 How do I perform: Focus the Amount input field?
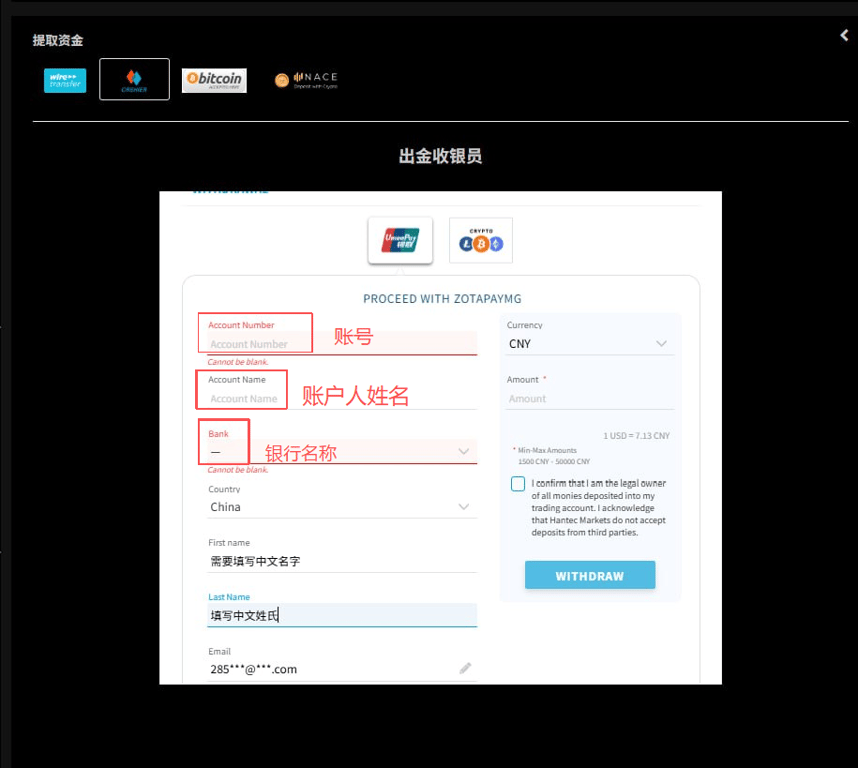(589, 399)
